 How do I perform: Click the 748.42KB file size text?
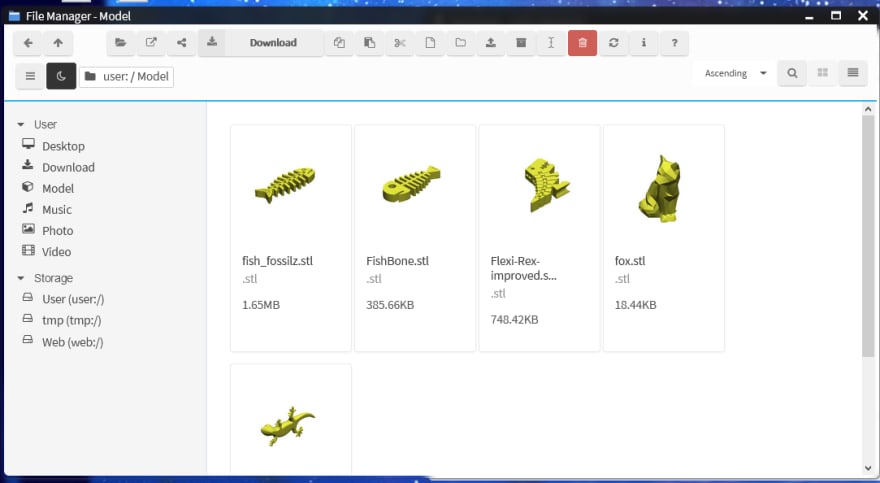click(x=514, y=320)
